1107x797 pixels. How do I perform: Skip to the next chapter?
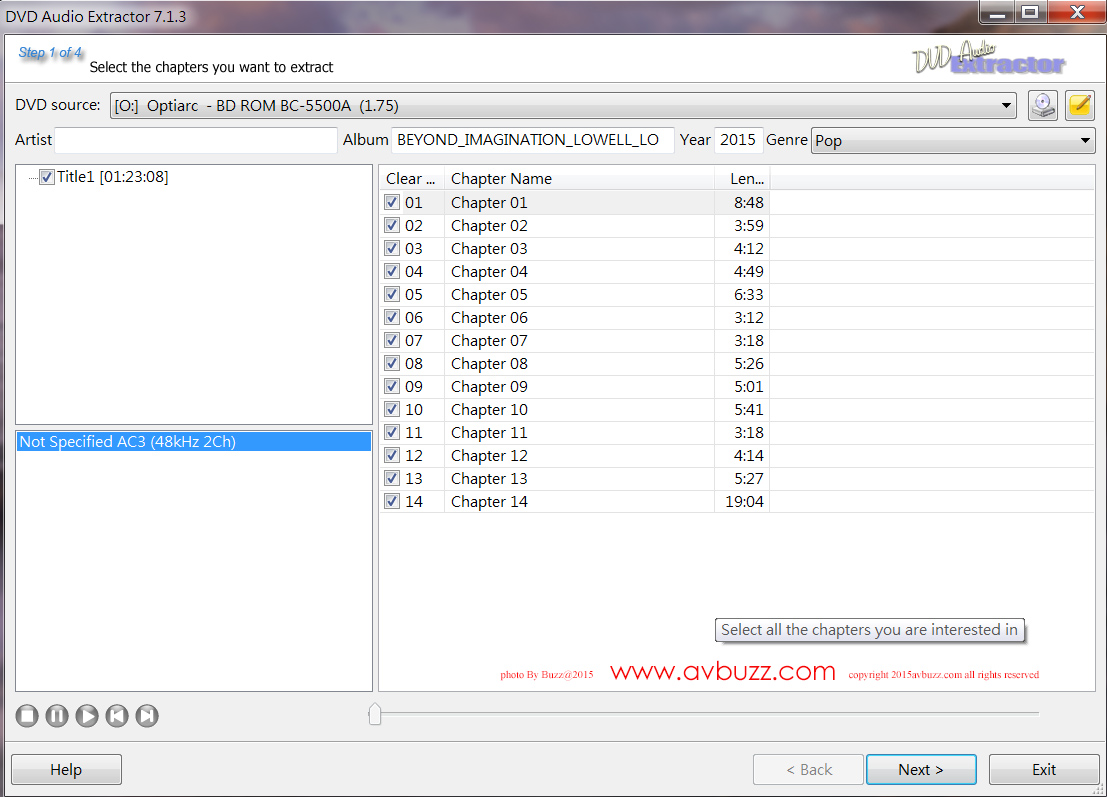147,716
